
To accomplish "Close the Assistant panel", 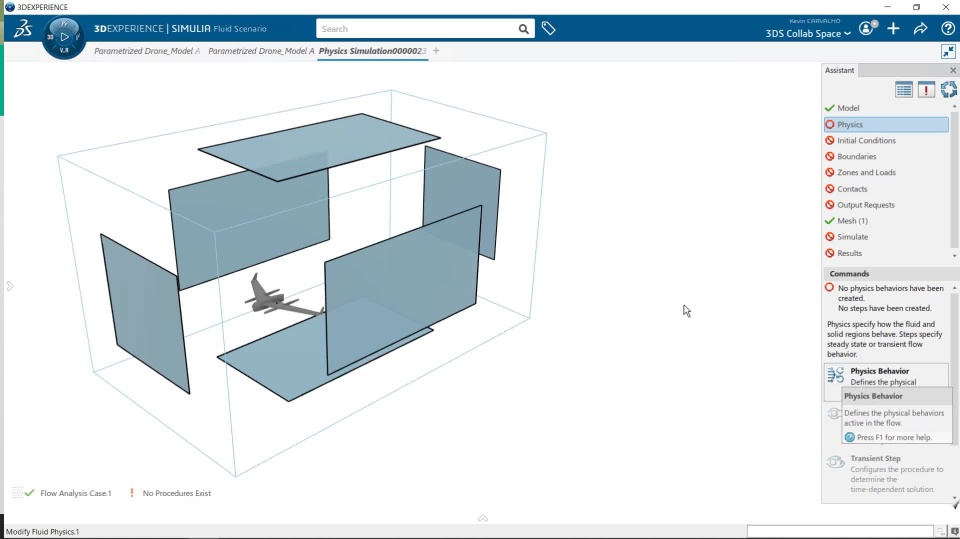I will 953,70.
